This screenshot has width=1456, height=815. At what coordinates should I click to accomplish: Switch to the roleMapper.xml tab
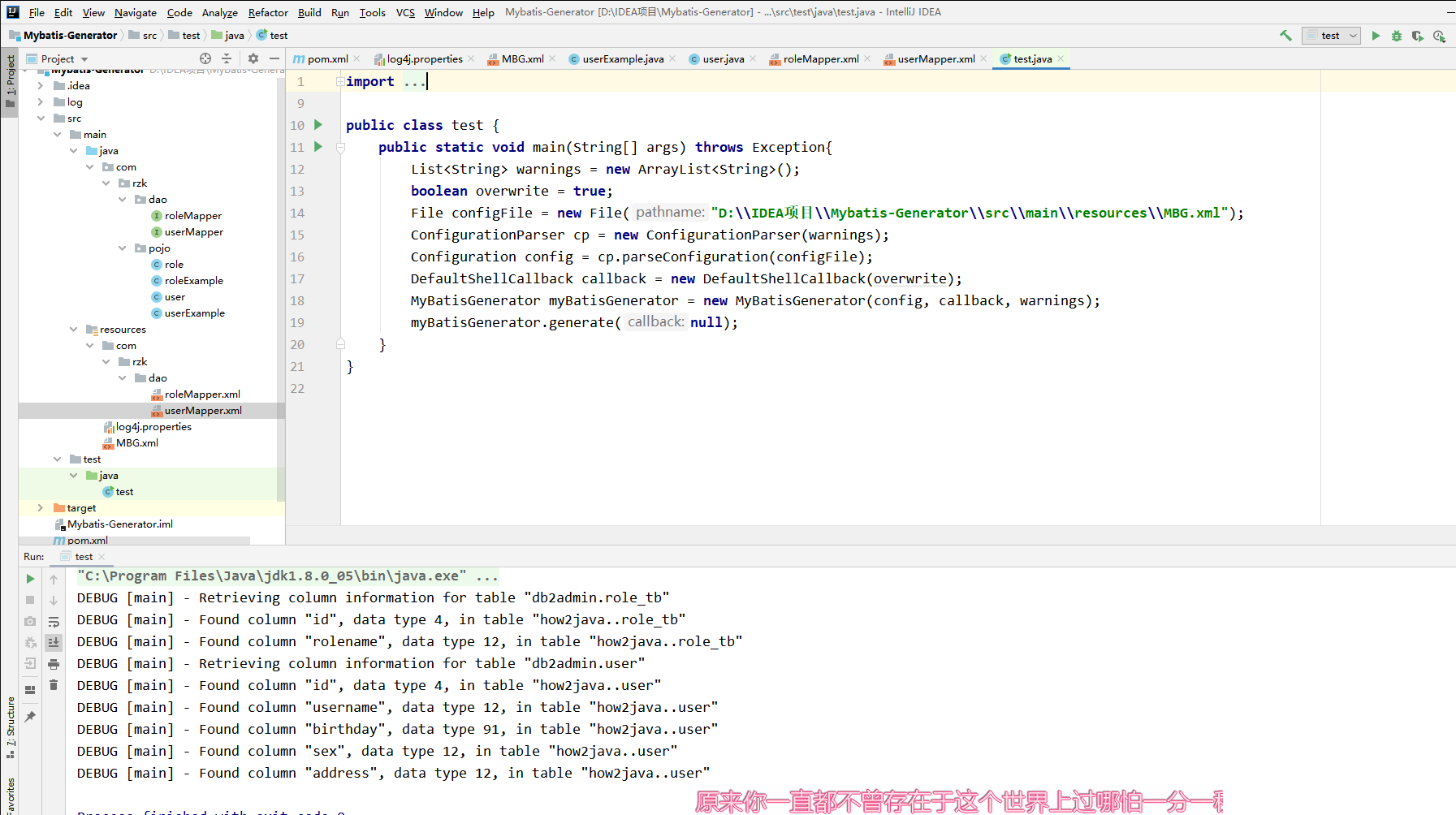820,58
